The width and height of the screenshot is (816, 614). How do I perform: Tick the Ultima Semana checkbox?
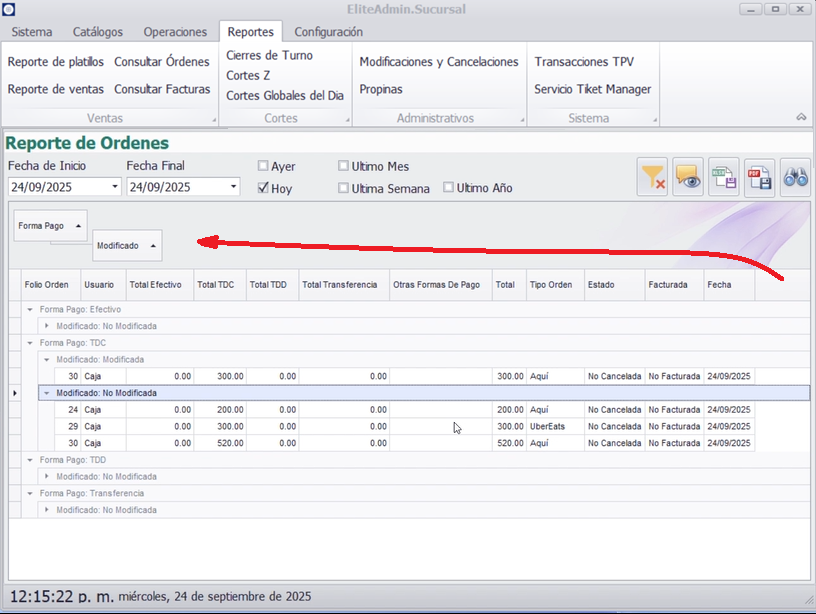(344, 188)
